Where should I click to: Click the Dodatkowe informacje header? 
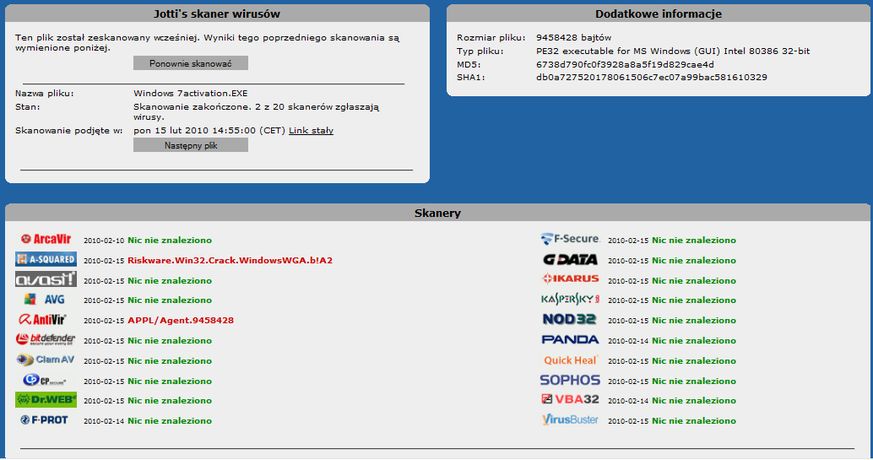click(658, 14)
